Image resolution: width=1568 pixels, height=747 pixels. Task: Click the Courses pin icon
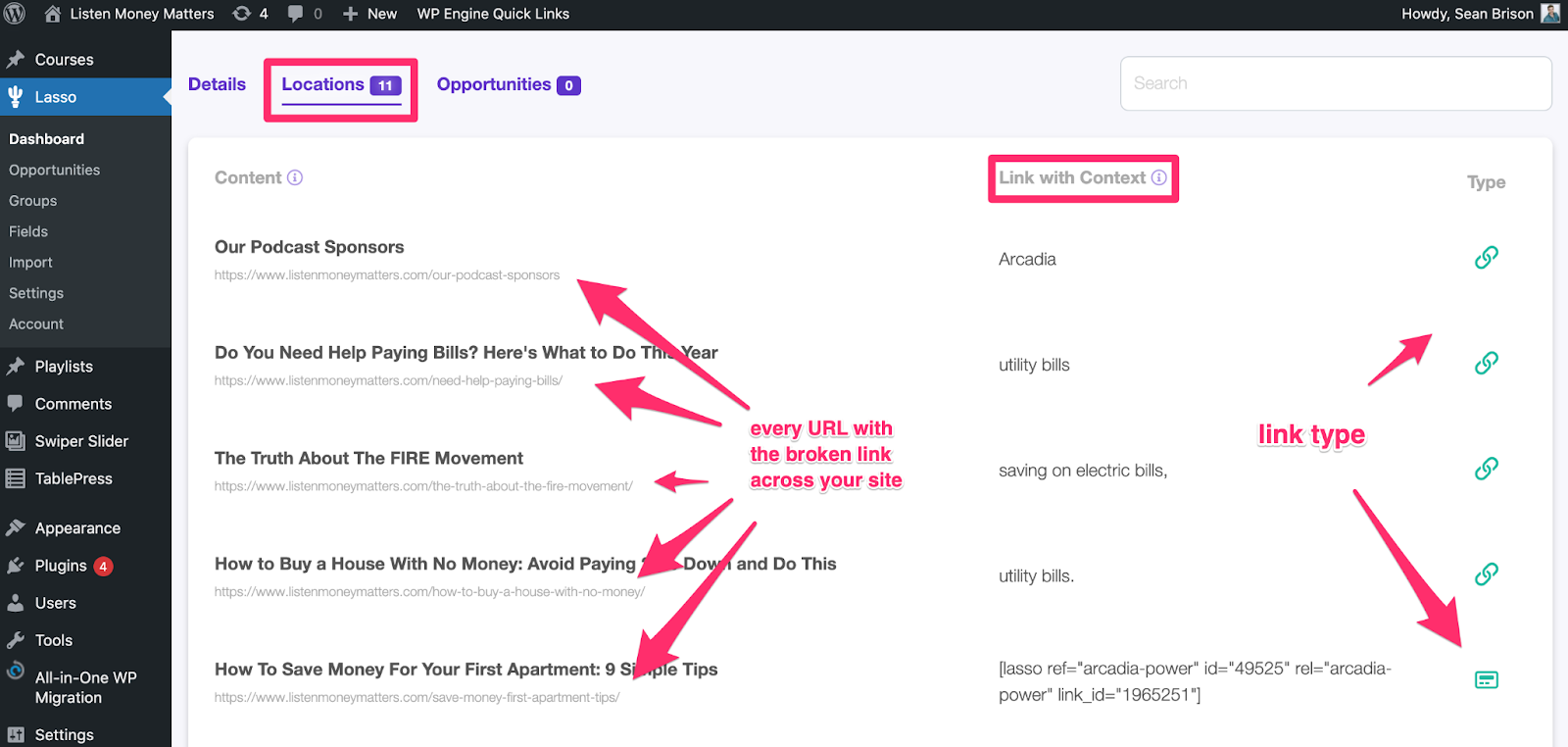15,60
